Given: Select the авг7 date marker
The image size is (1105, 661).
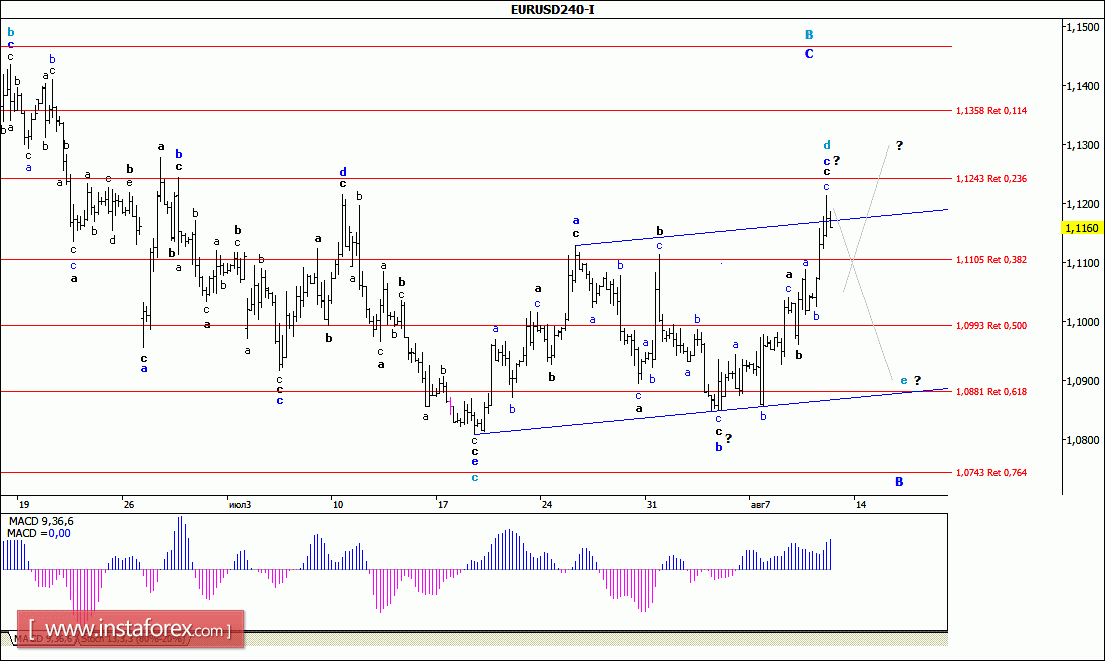Looking at the screenshot, I should (x=760, y=503).
